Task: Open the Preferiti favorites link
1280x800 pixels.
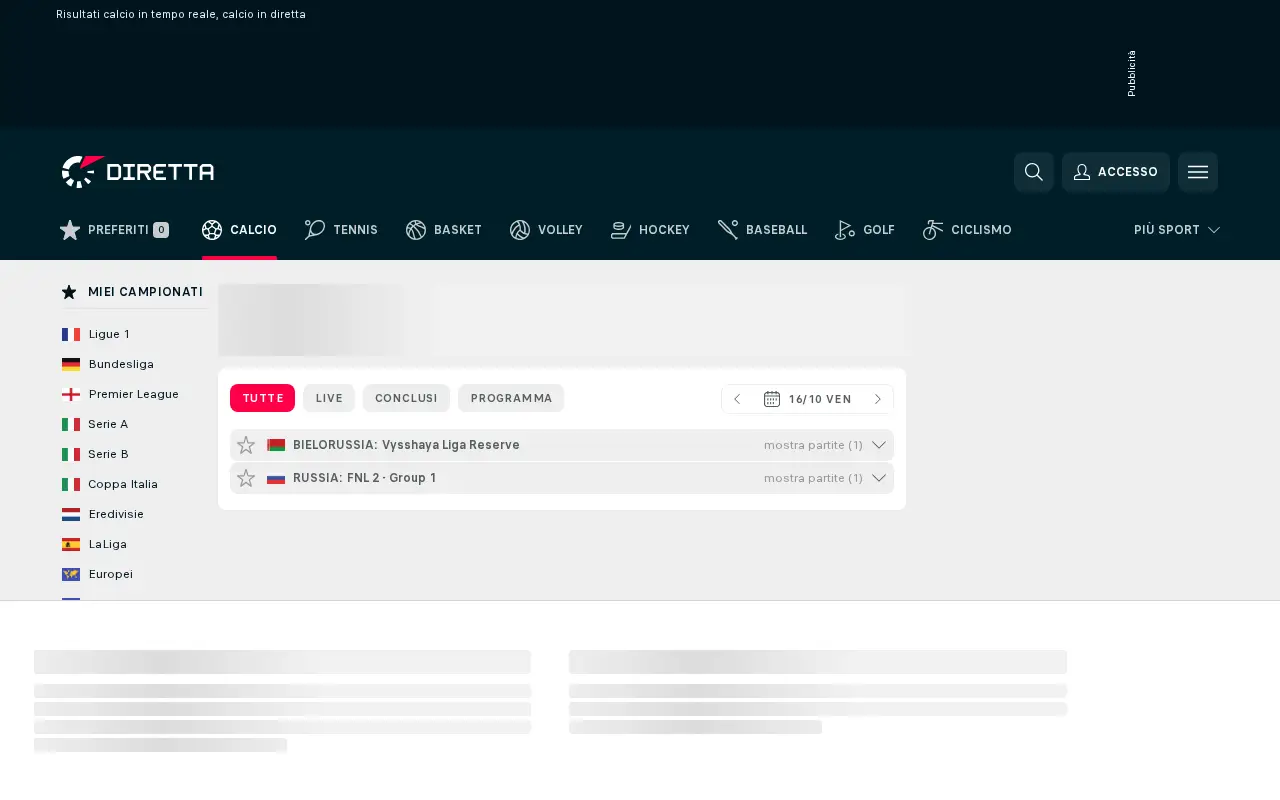Action: pos(114,230)
